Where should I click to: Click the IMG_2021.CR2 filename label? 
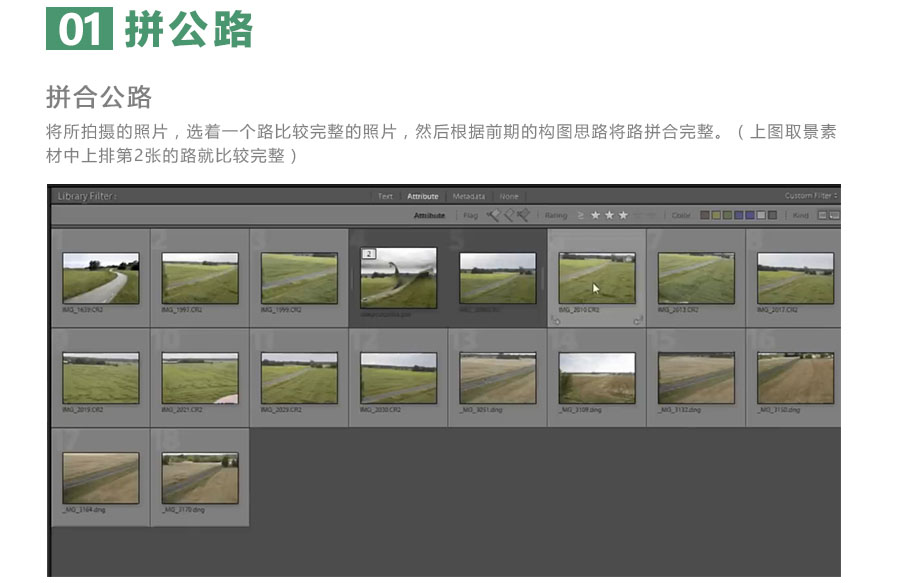click(x=182, y=410)
